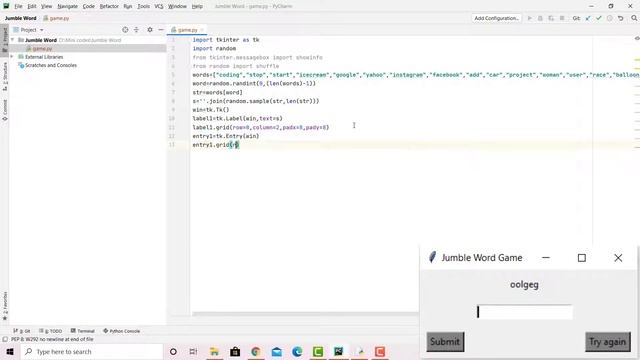The height and width of the screenshot is (360, 640).
Task: Click the Jumble Word Game feather icon
Action: tap(432, 258)
